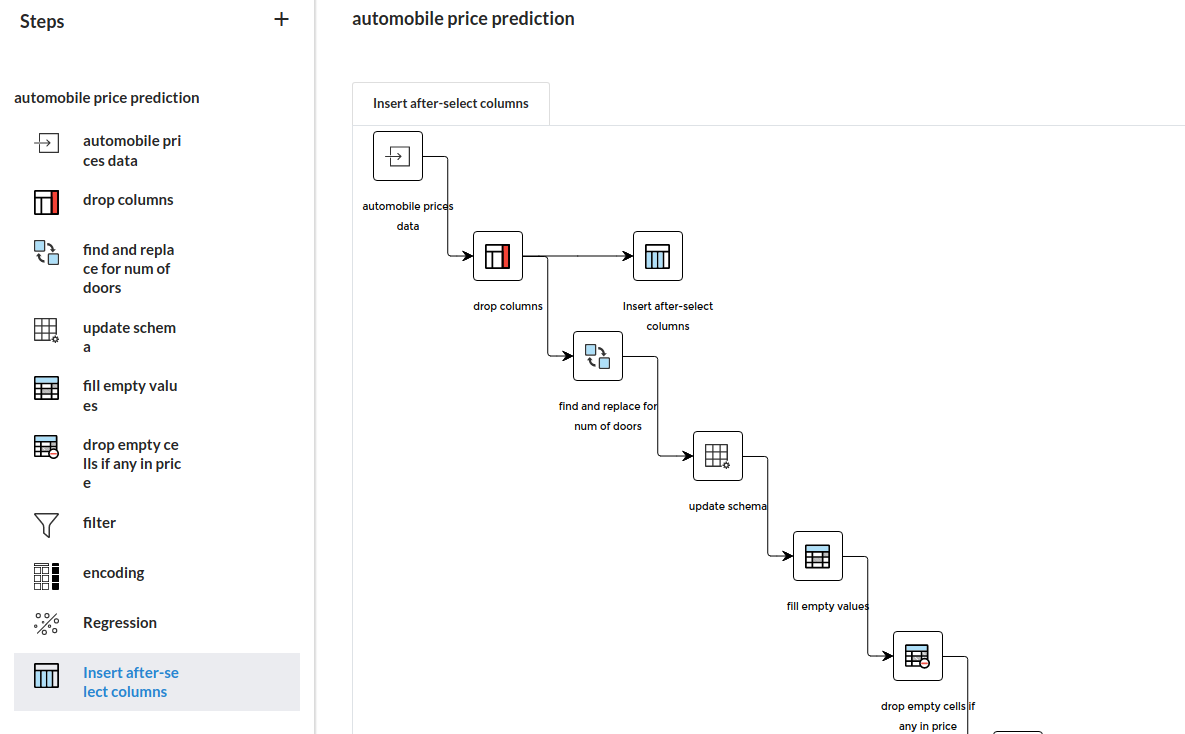This screenshot has height=734, width=1185.
Task: Select automobile prices data sidebar step
Action: (x=131, y=151)
